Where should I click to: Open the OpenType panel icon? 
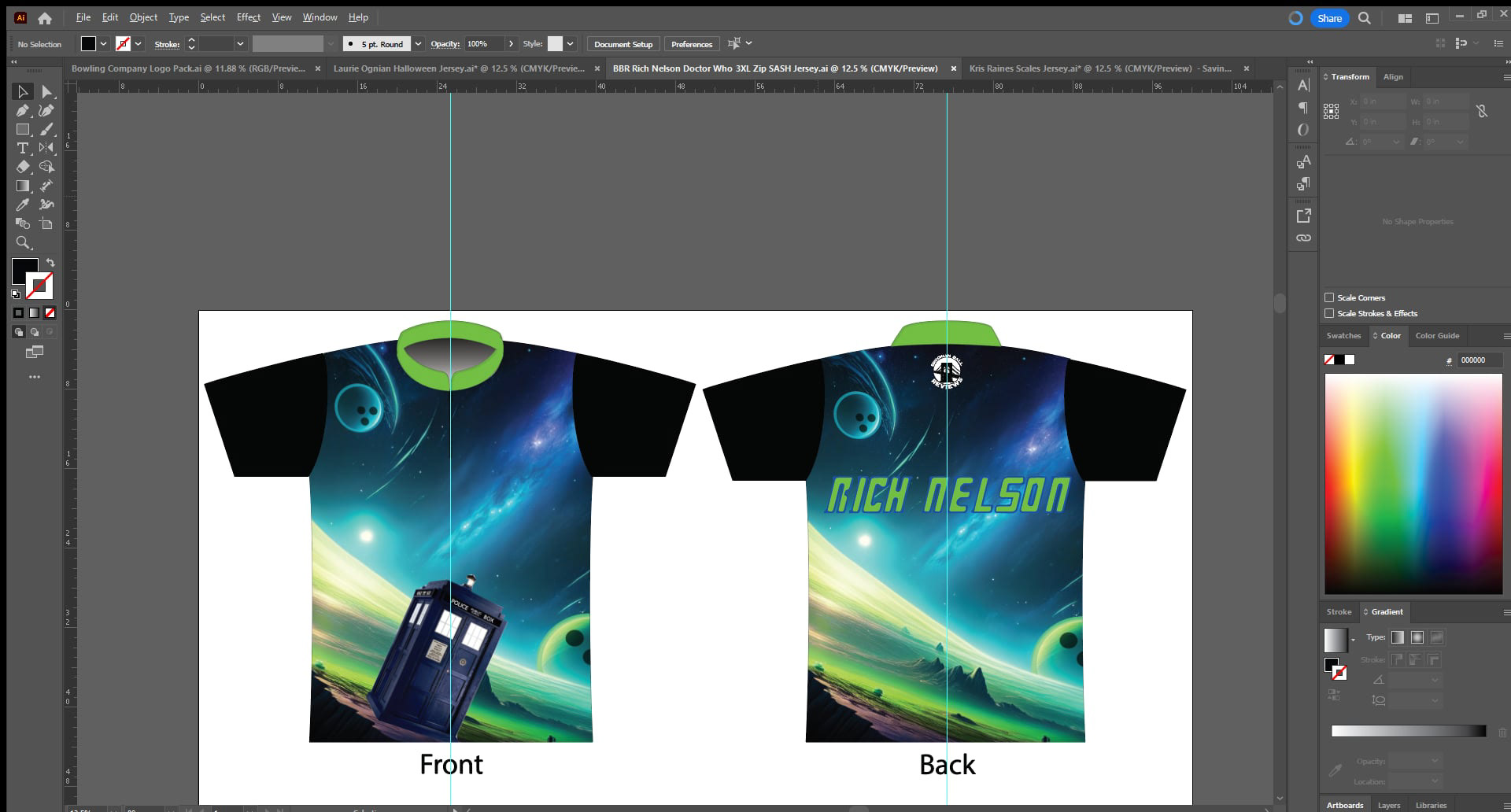pos(1303,130)
